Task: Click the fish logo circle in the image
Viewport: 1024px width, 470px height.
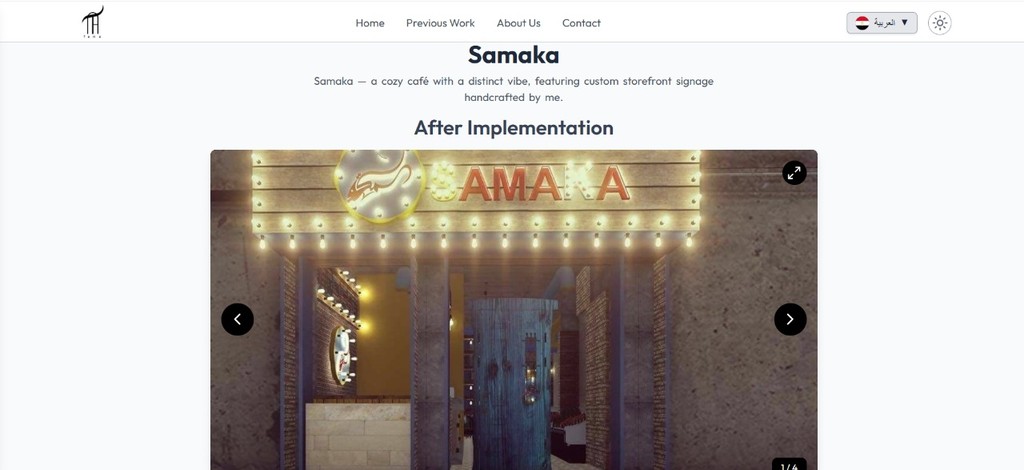Action: tap(379, 184)
